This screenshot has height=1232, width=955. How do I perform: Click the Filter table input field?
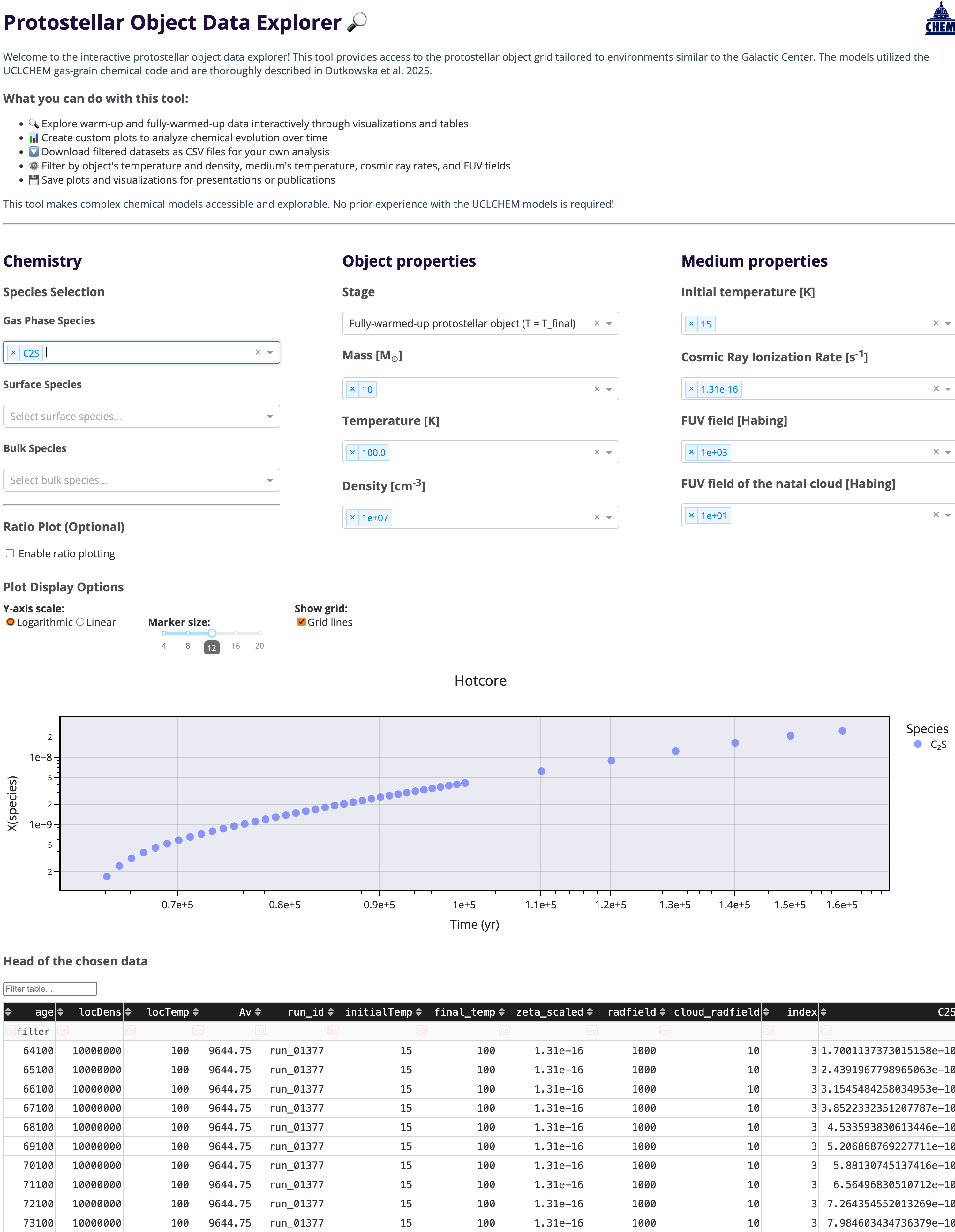[50, 988]
